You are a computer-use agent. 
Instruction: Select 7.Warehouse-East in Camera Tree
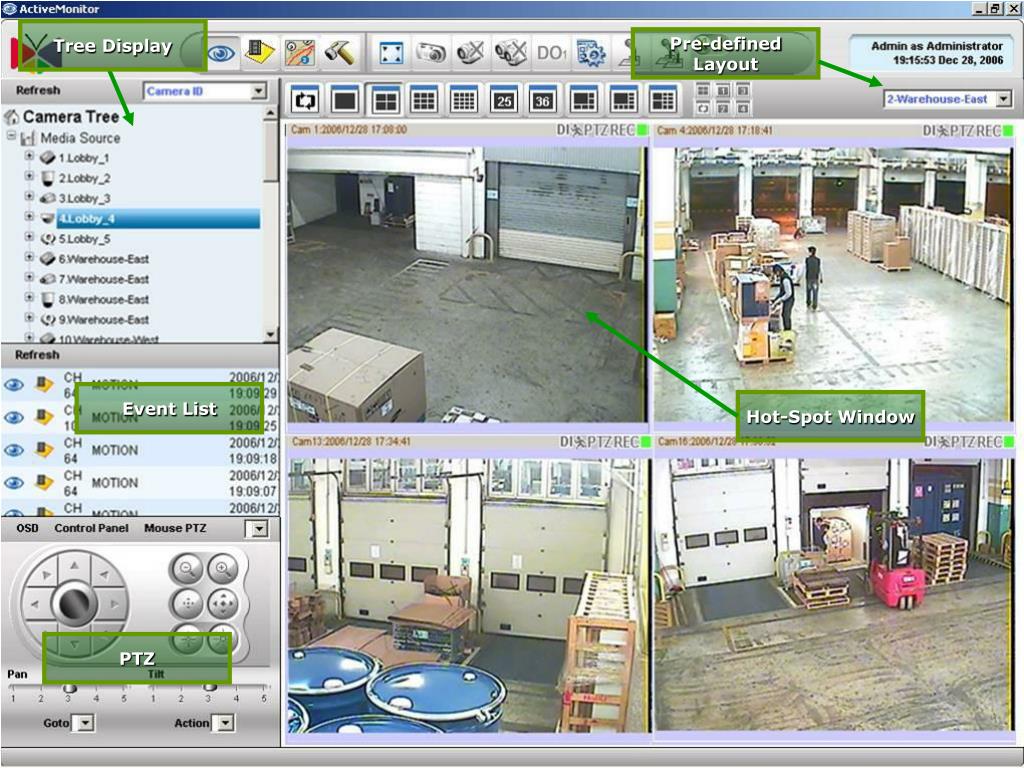pos(104,280)
